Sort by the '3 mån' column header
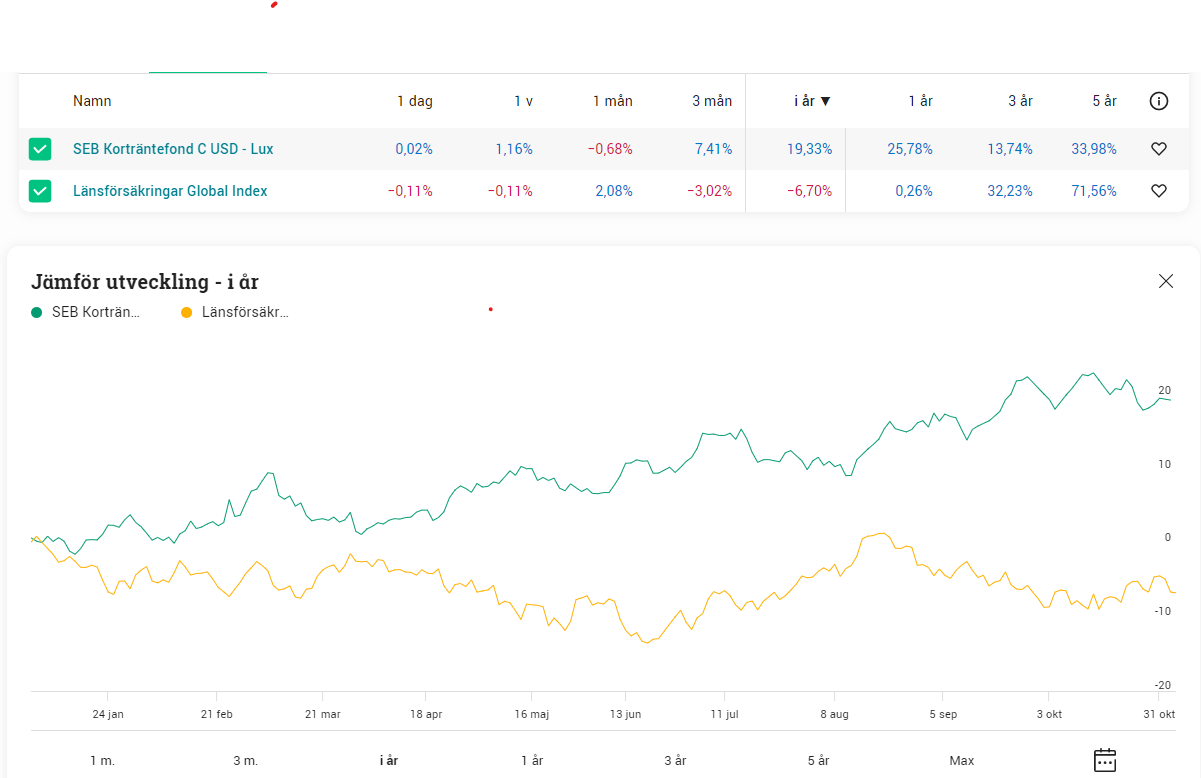This screenshot has height=778, width=1201. (x=712, y=101)
